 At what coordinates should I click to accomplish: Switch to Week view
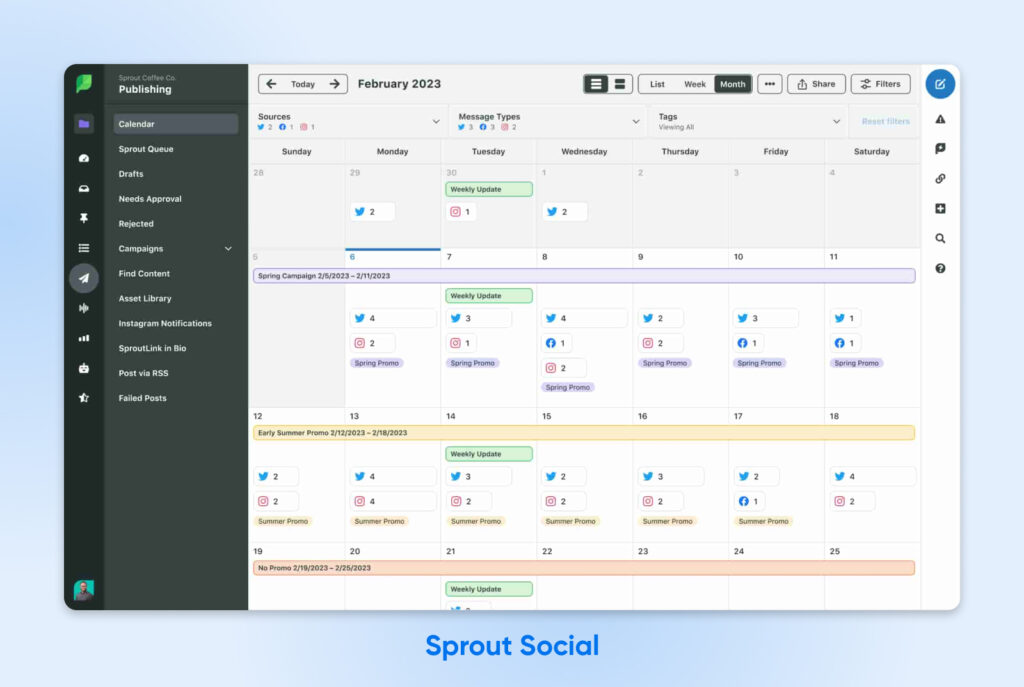click(x=694, y=84)
